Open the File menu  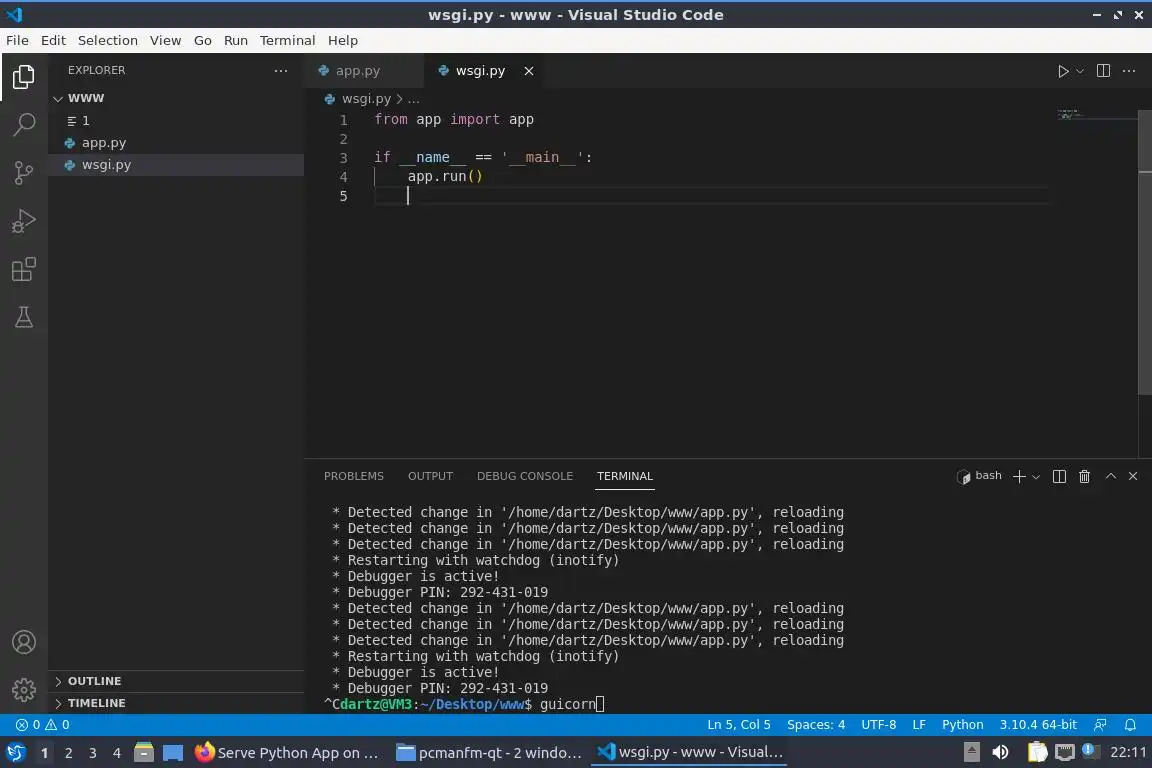pos(17,40)
